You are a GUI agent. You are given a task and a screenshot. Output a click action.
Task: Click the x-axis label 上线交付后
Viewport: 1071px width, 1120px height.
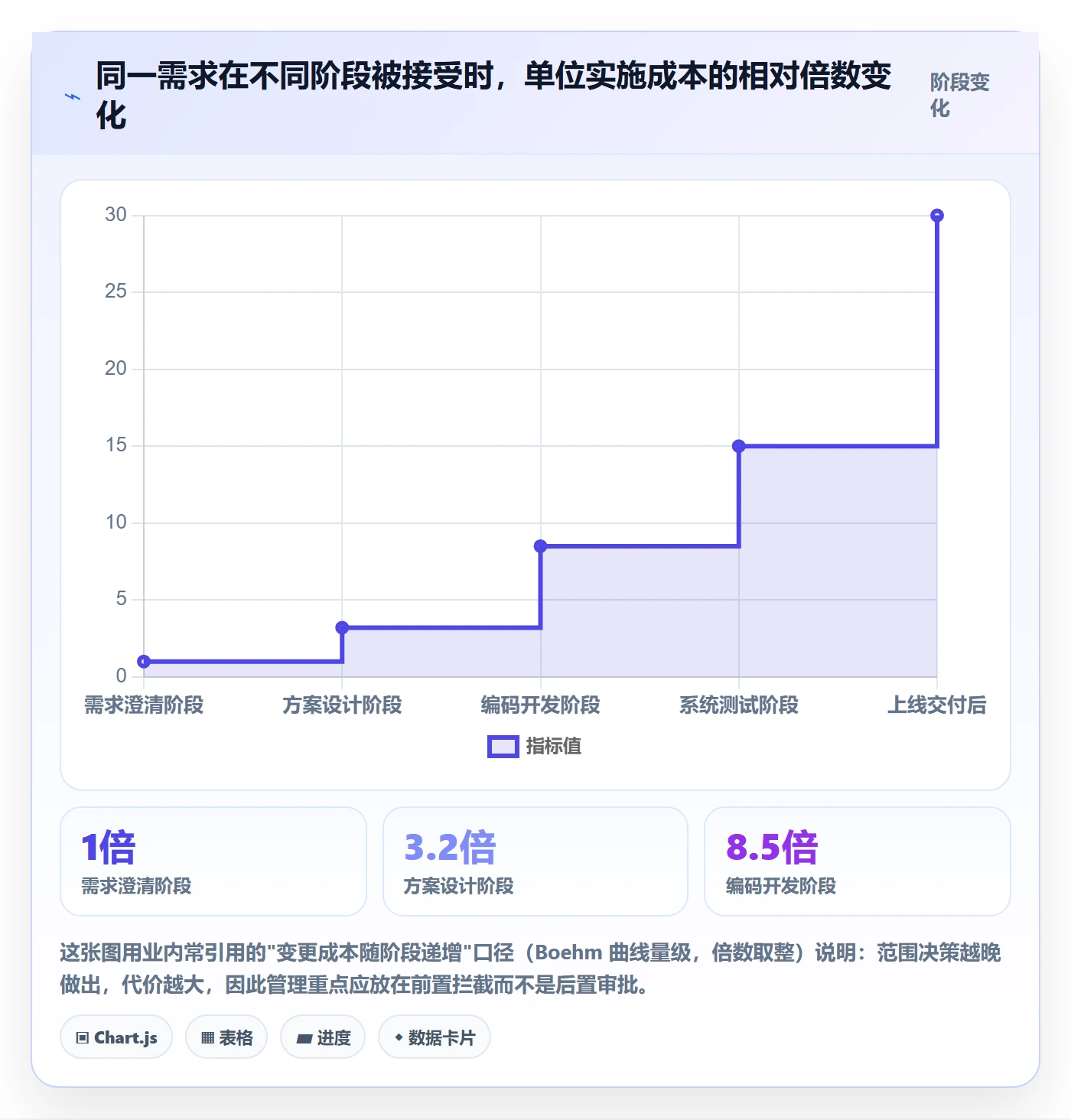(x=937, y=705)
